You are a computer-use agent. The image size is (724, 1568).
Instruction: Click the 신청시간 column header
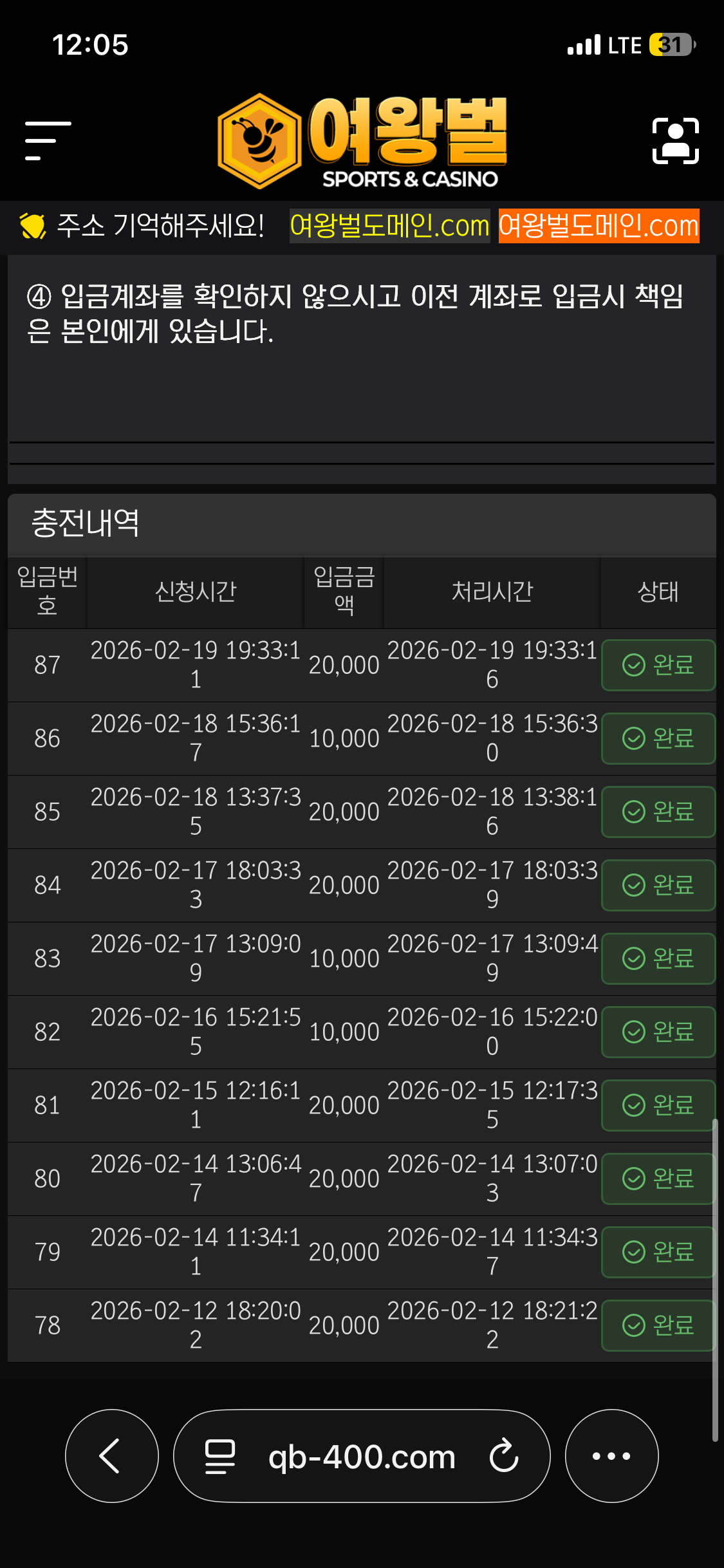point(196,592)
